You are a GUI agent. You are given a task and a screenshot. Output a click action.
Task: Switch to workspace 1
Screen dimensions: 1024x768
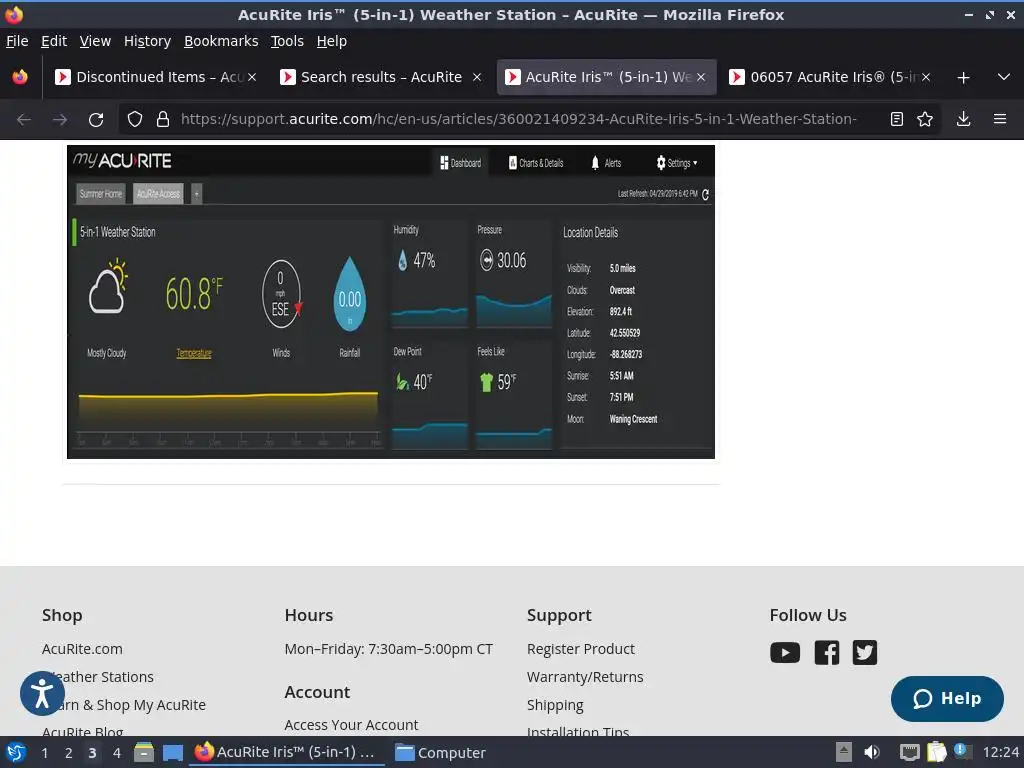[44, 753]
